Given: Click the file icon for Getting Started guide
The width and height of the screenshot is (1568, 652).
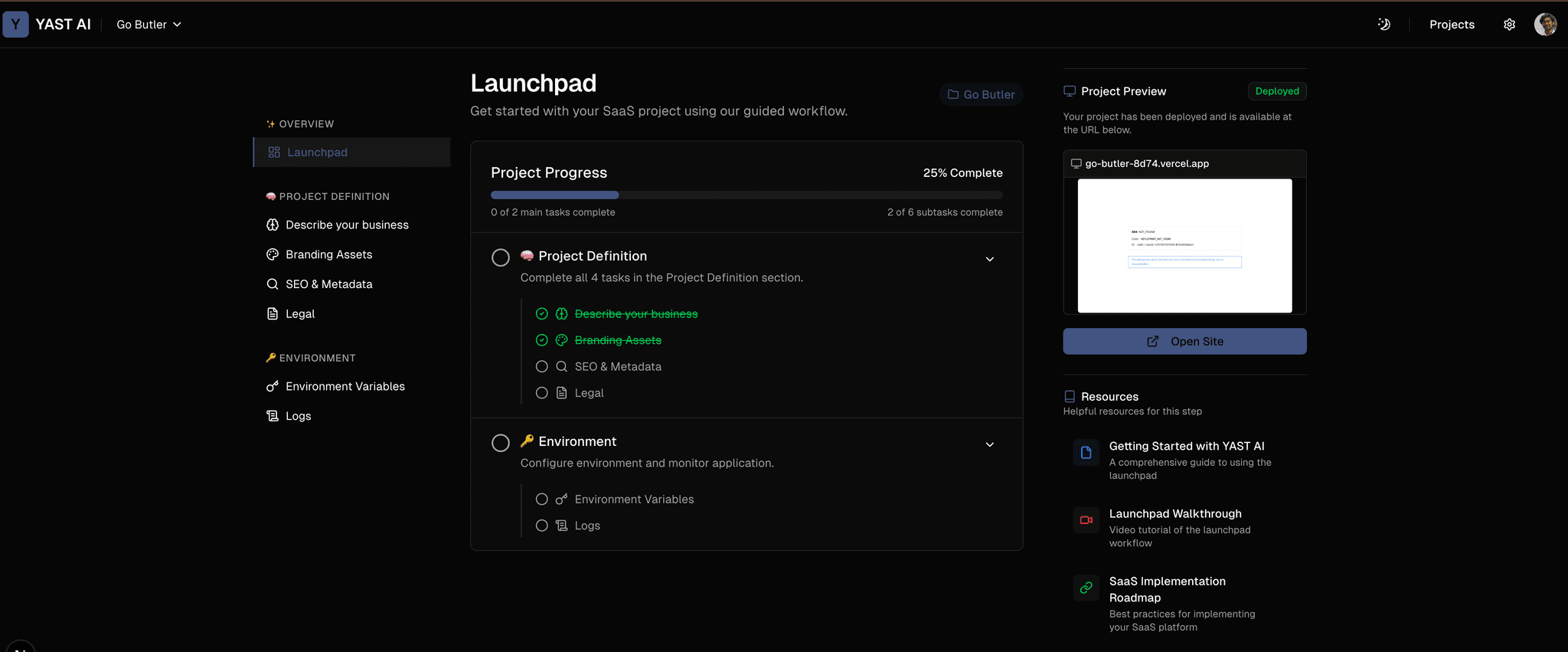Looking at the screenshot, I should click(x=1086, y=453).
